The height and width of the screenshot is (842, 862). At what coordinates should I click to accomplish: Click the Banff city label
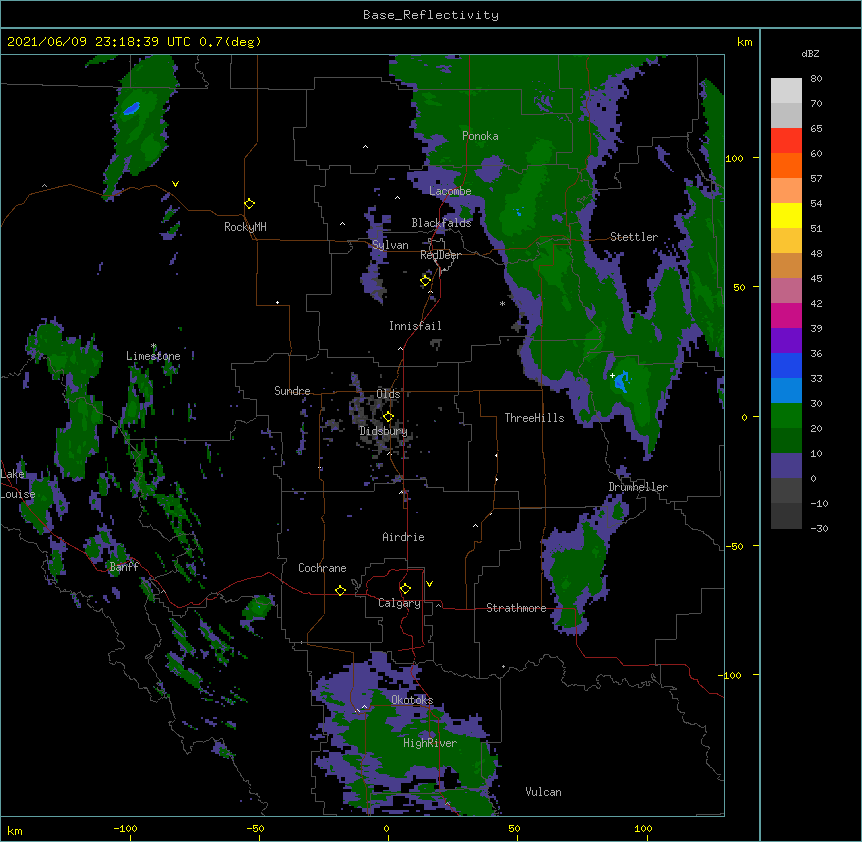click(124, 567)
